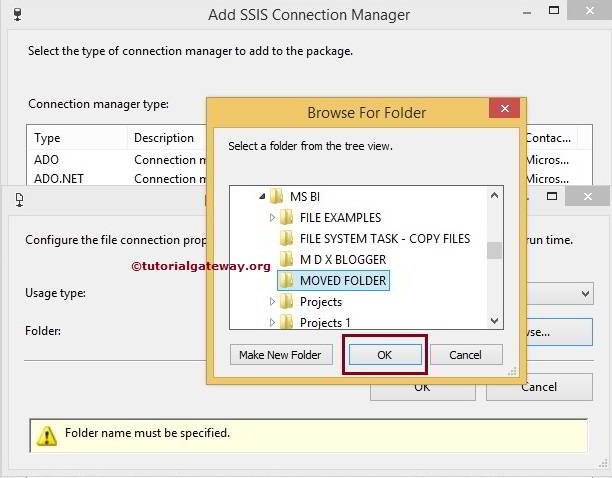Open the Usage type dropdown arrow
Screen dimensions: 612x478
pos(585,293)
